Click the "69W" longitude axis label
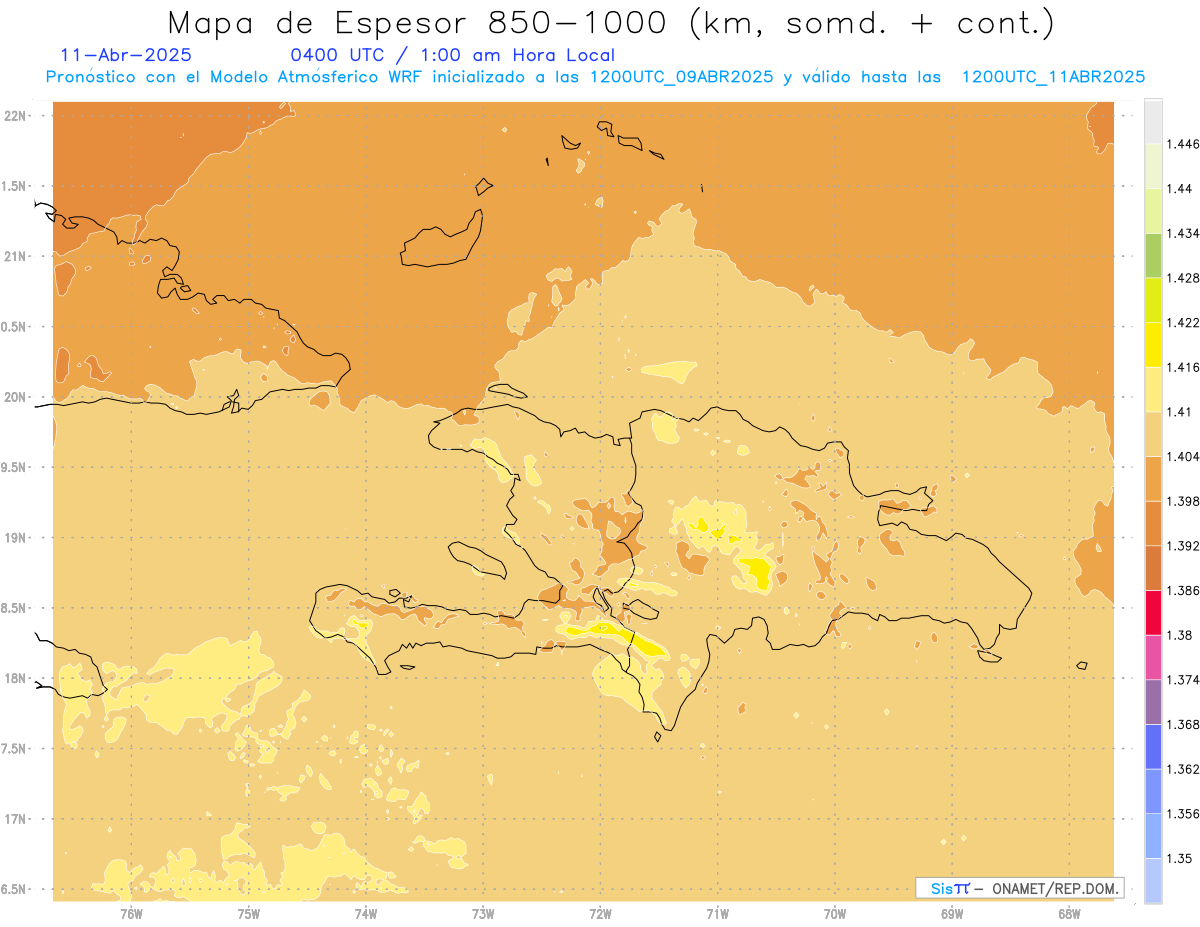 [952, 913]
